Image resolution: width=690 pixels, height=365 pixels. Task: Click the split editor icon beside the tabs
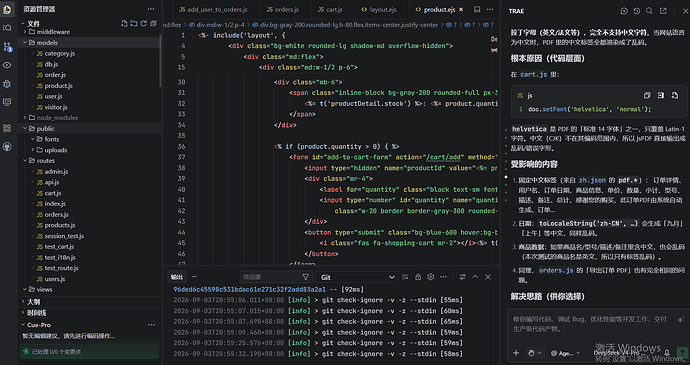tap(477, 9)
